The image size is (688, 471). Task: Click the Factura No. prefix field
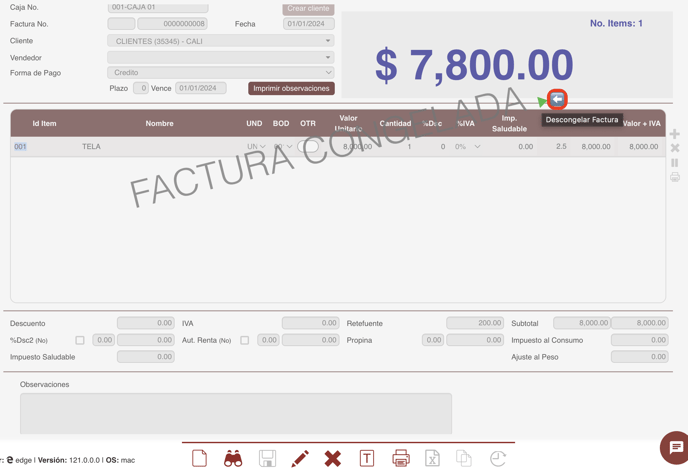(121, 24)
